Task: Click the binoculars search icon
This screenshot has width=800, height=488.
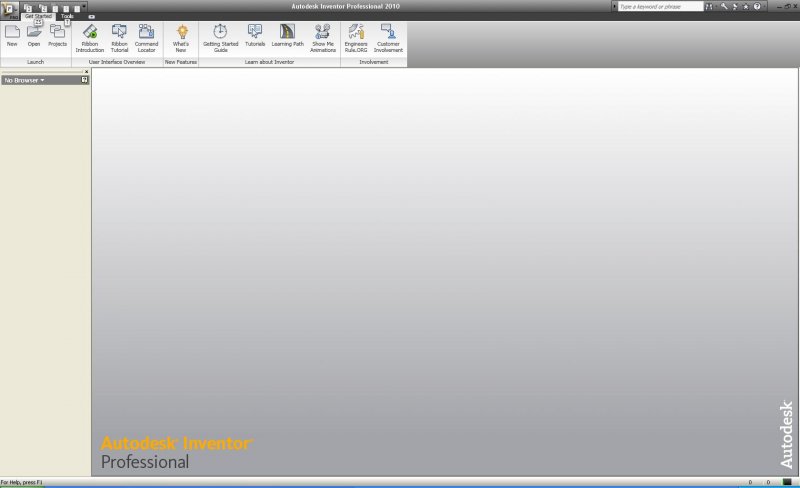Action: tap(709, 6)
